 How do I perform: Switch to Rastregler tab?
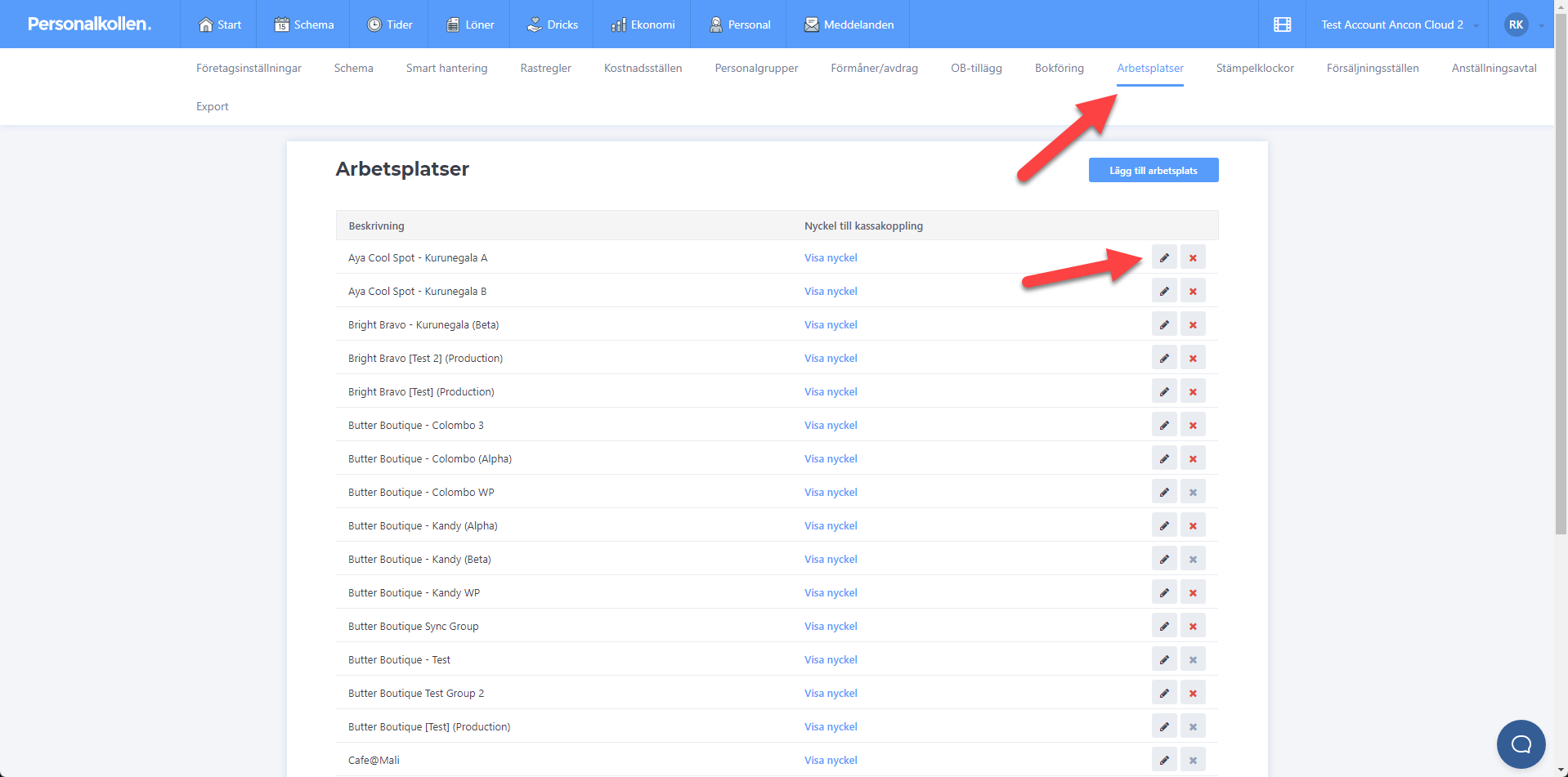[545, 68]
